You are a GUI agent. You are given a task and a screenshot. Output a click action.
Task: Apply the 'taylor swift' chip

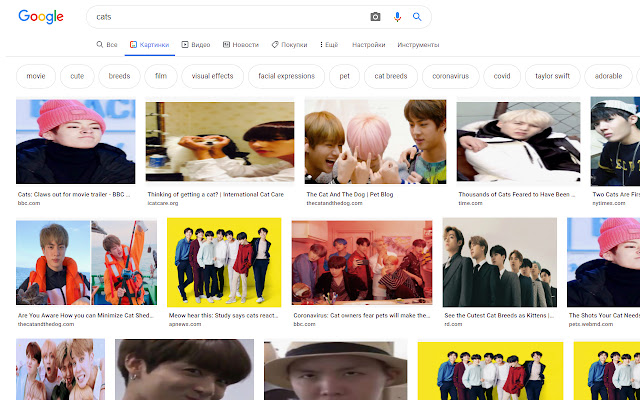pyautogui.click(x=553, y=76)
